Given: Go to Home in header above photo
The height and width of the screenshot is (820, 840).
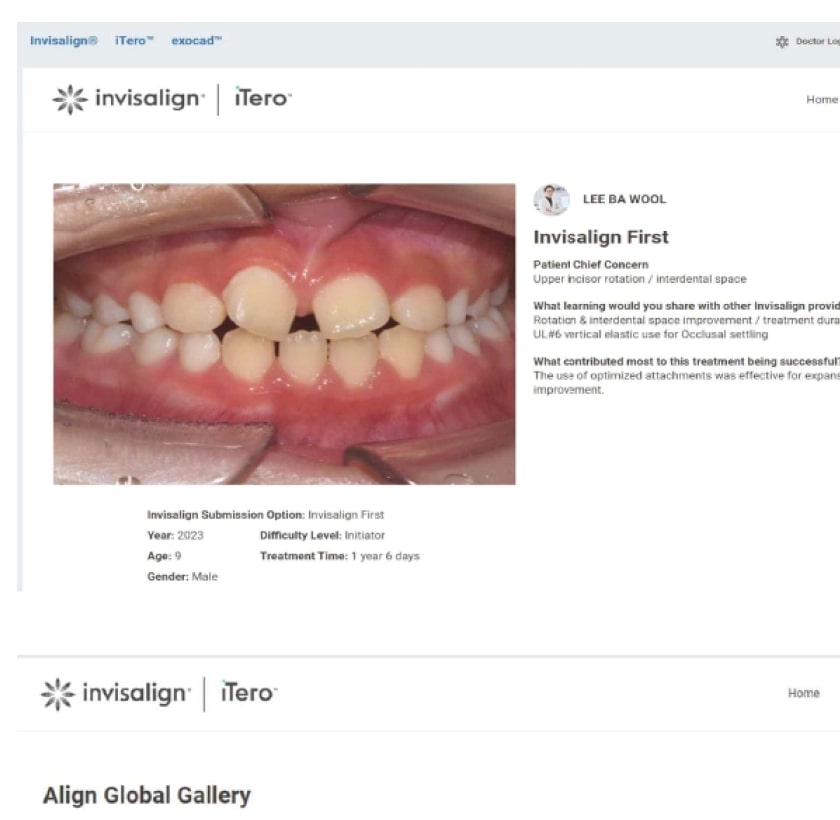Looking at the screenshot, I should pos(821,100).
